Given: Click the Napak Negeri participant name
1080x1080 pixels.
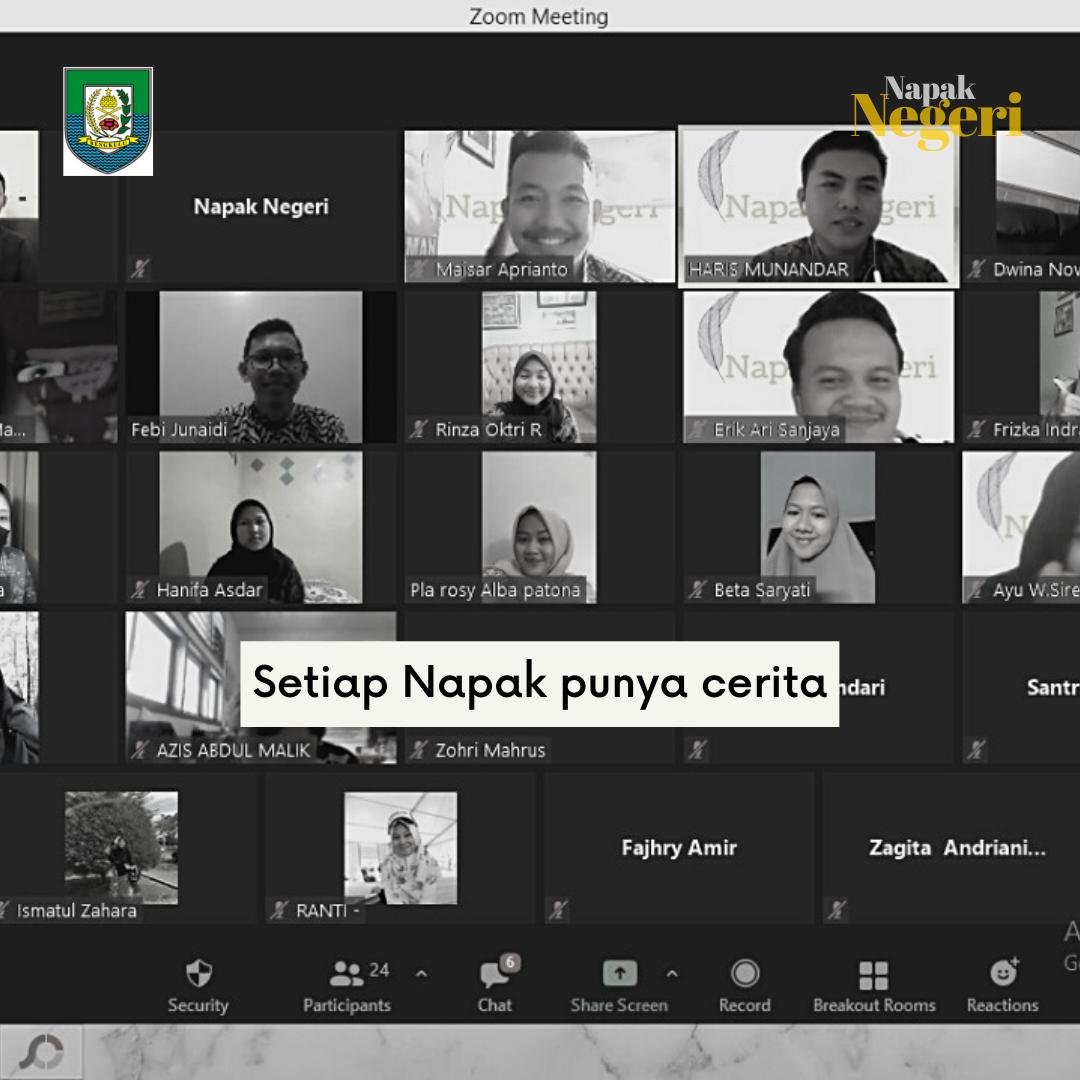Looking at the screenshot, I should pos(261,206).
